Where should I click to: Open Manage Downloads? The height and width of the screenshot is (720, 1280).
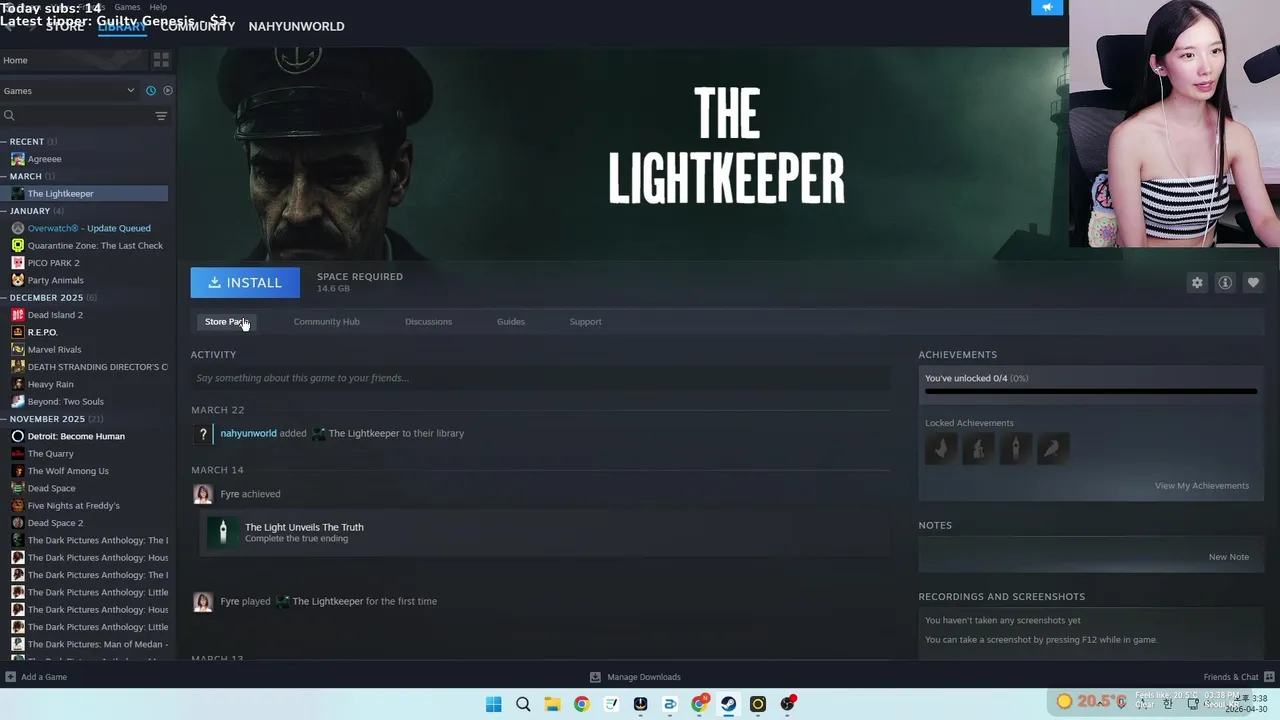click(635, 677)
